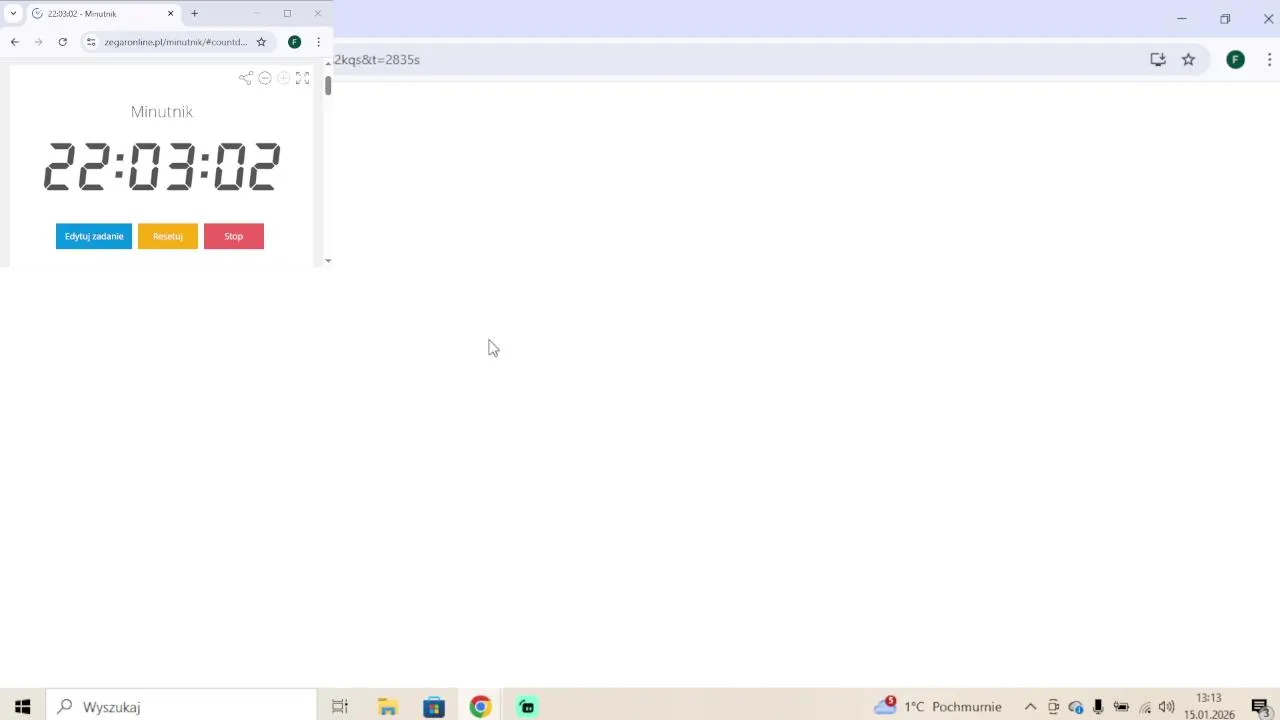Focus the zegaronline.pl address field
This screenshot has width=1280, height=720.
click(x=175, y=42)
